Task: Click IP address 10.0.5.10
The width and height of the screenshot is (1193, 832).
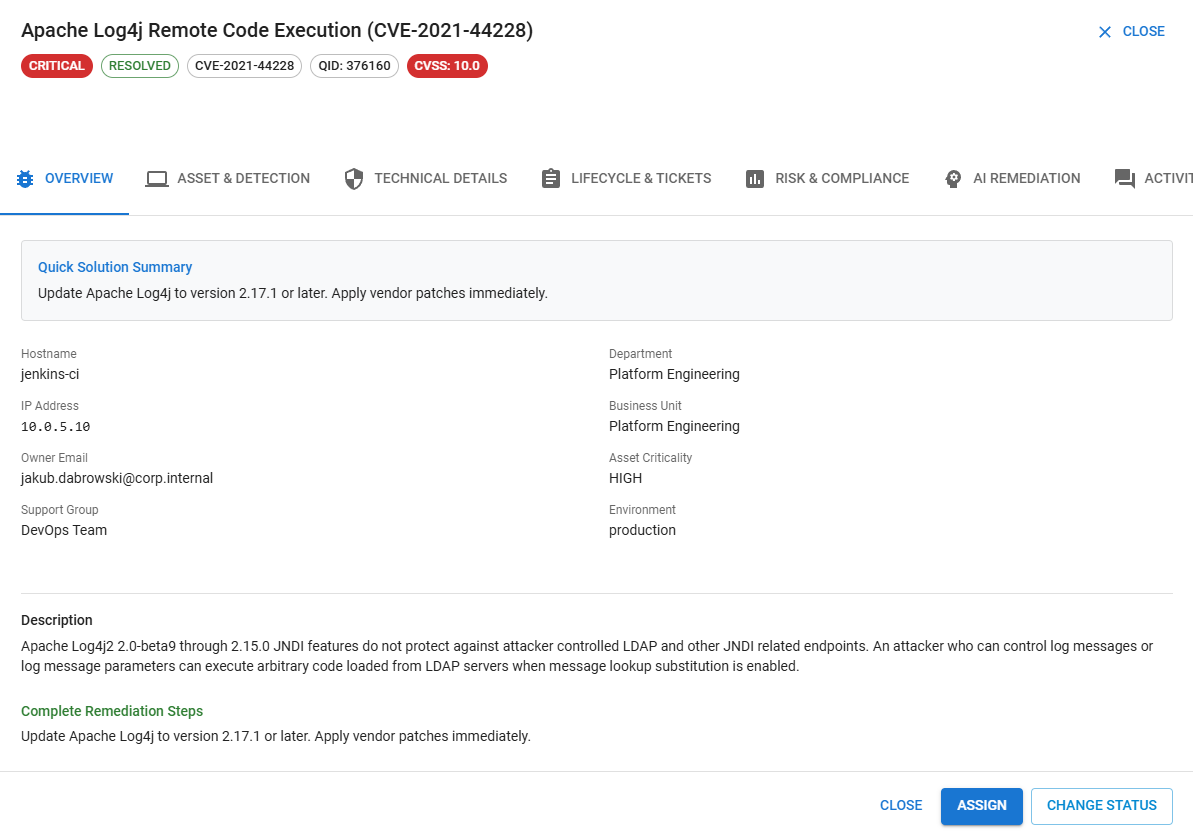Action: coord(56,427)
